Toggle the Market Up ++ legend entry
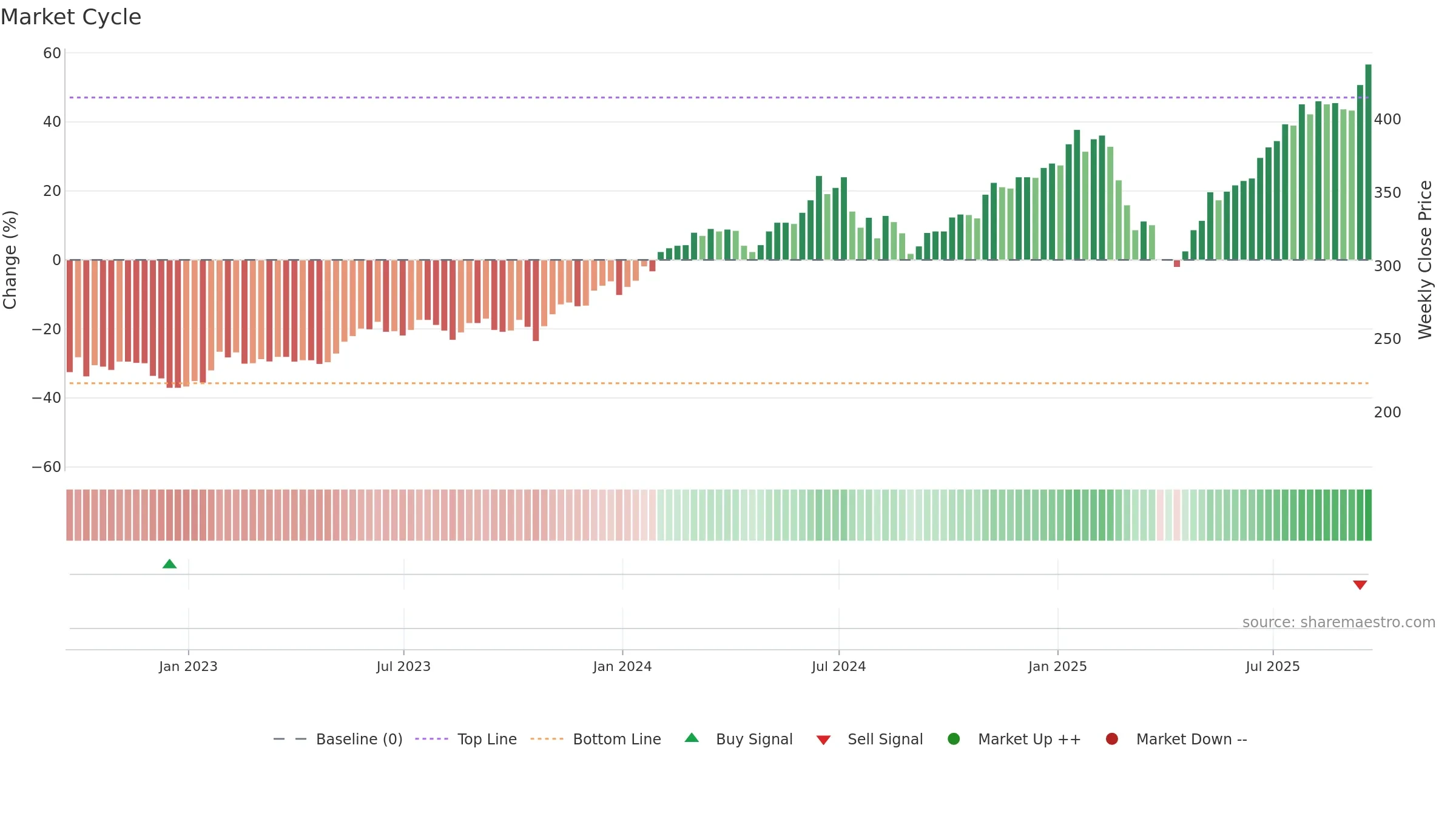The width and height of the screenshot is (1456, 819). coord(1014,739)
